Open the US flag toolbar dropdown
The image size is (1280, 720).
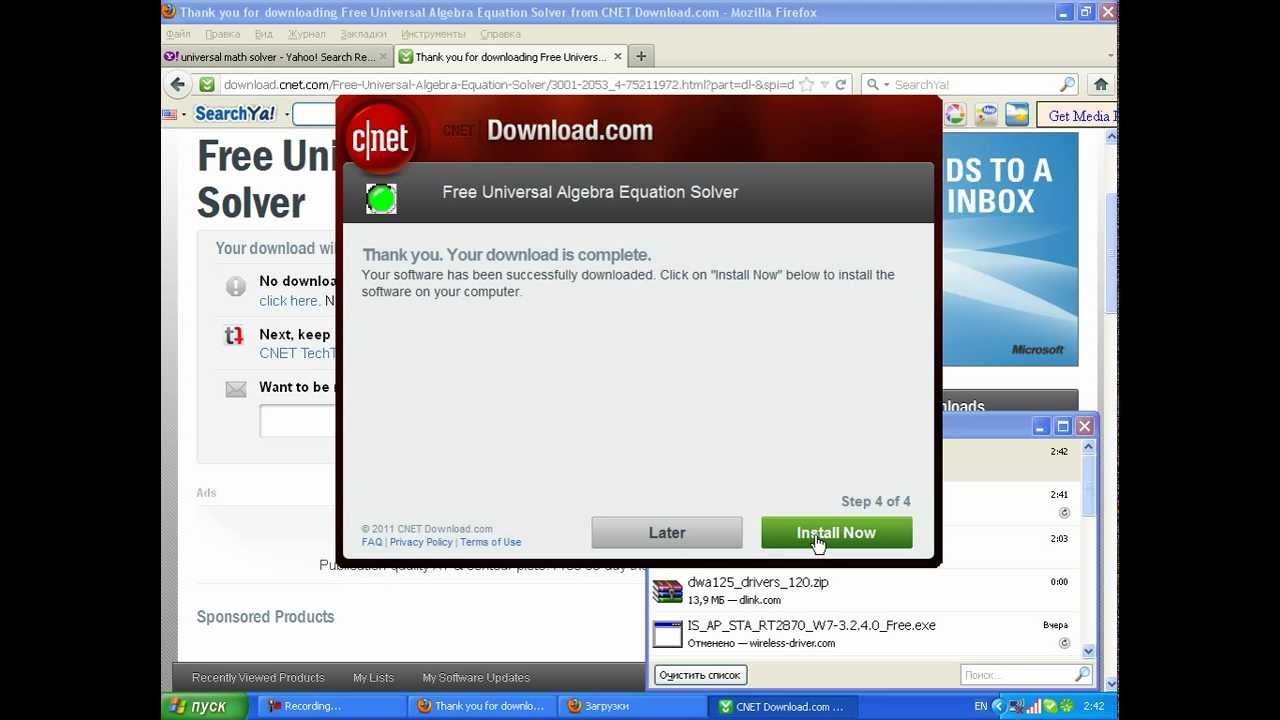coord(174,115)
